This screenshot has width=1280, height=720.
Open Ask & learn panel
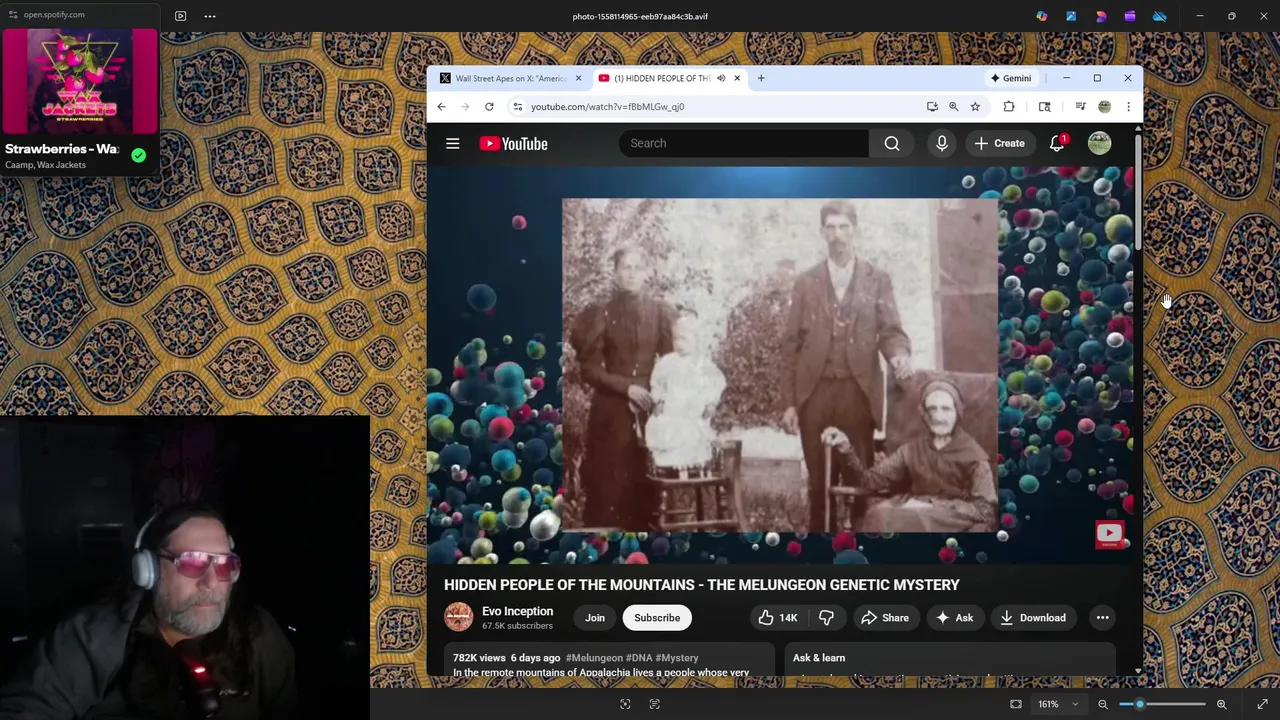(x=819, y=658)
